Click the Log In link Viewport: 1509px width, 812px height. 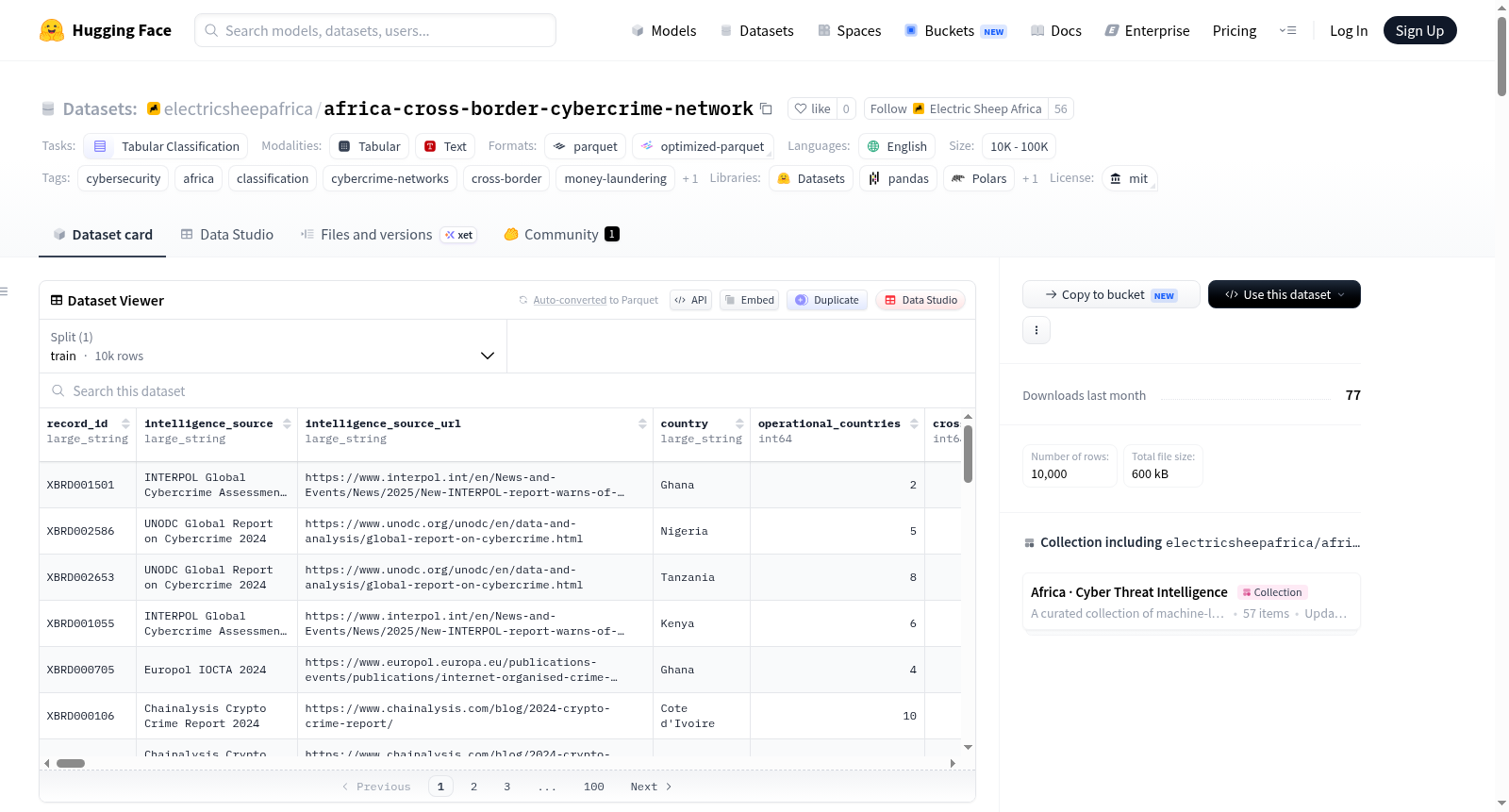1349,30
